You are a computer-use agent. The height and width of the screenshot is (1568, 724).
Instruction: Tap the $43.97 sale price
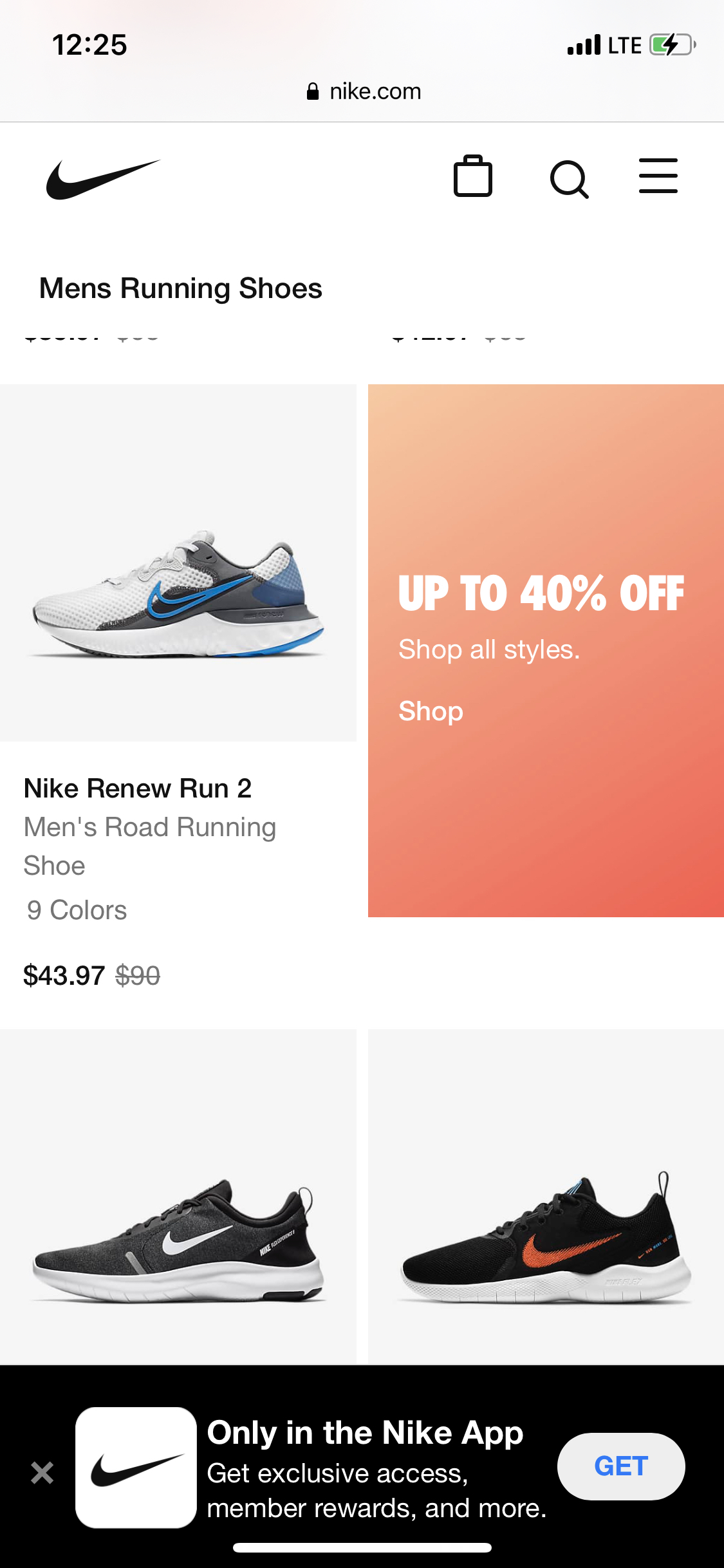(64, 976)
